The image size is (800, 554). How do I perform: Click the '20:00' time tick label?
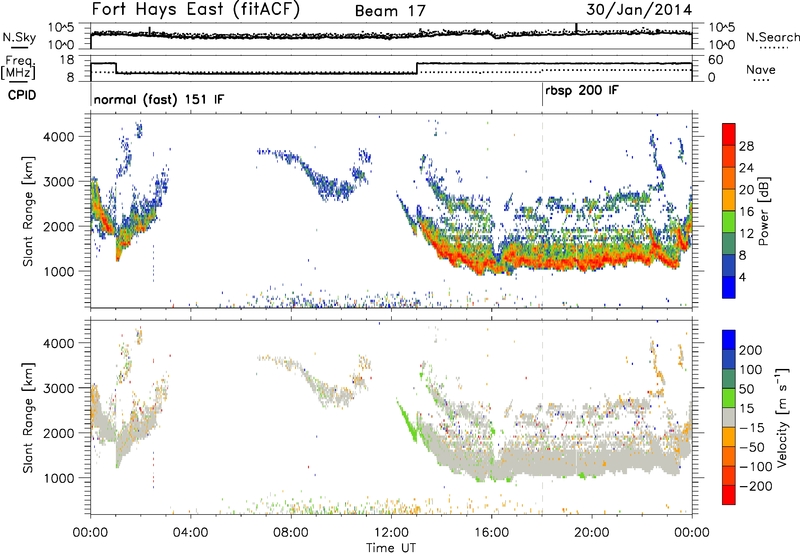click(x=592, y=533)
